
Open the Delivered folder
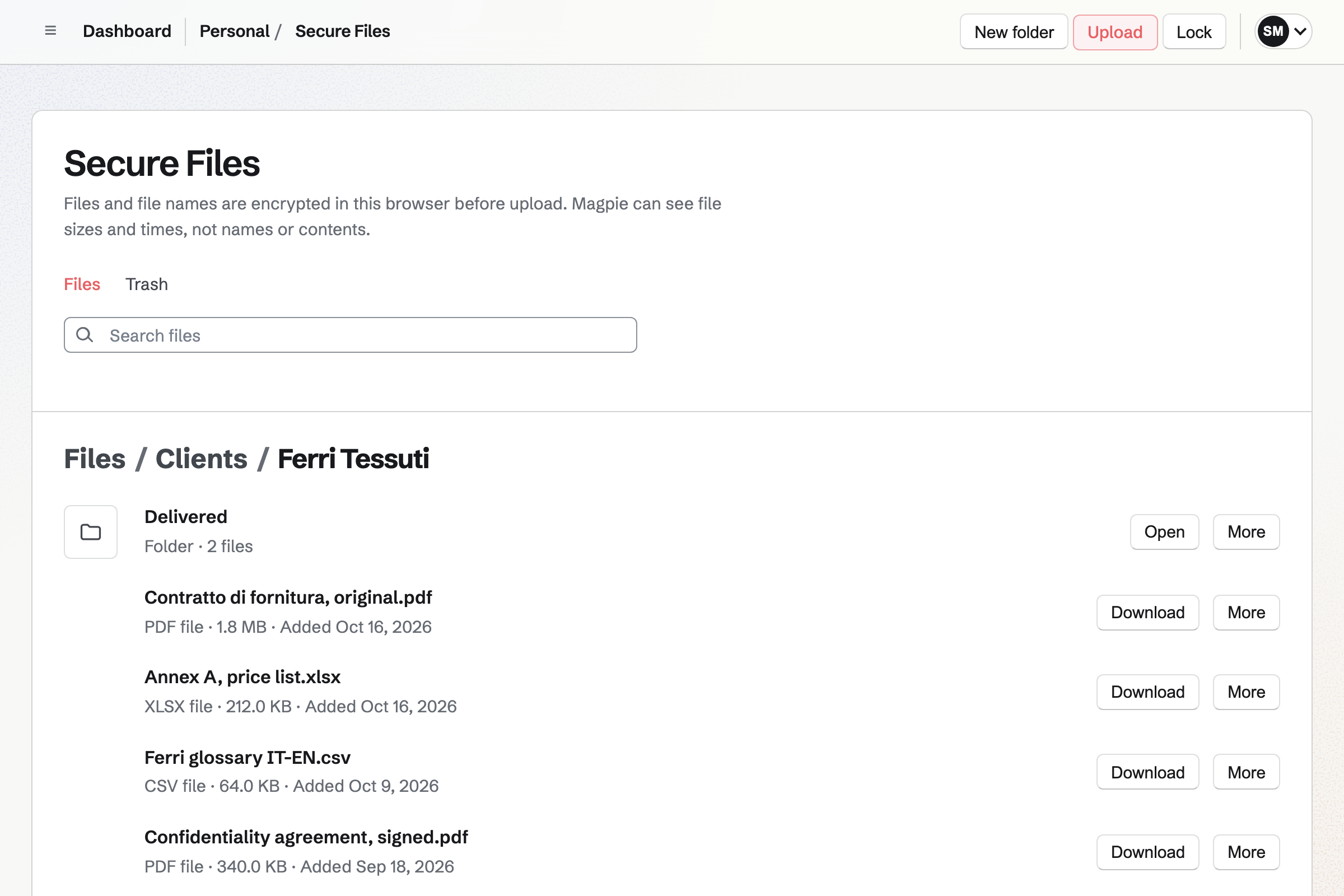pyautogui.click(x=1164, y=532)
